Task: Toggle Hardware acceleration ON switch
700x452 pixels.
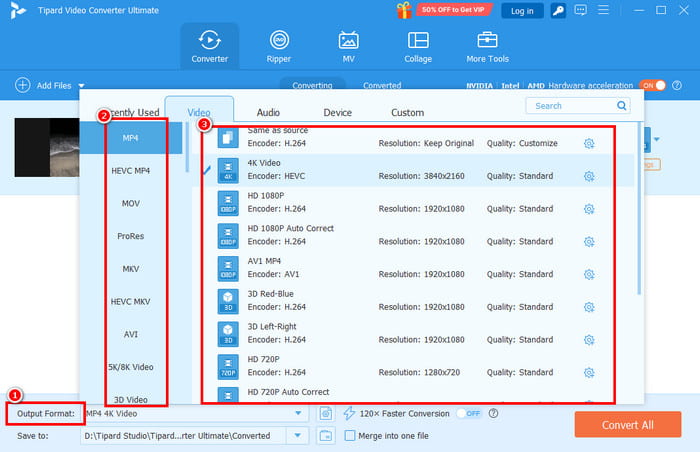Action: (x=652, y=85)
